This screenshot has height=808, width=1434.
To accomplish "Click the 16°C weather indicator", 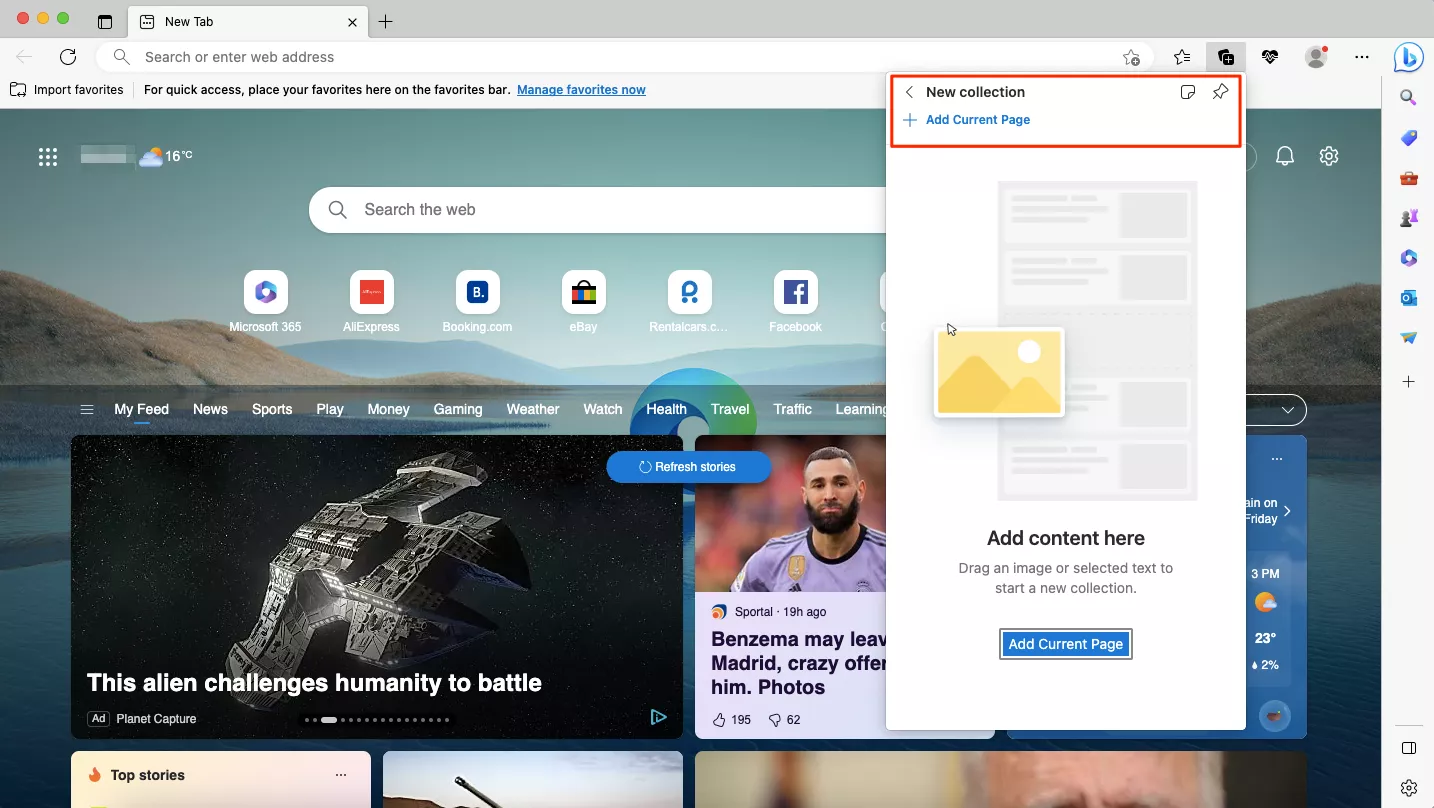I will [166, 156].
